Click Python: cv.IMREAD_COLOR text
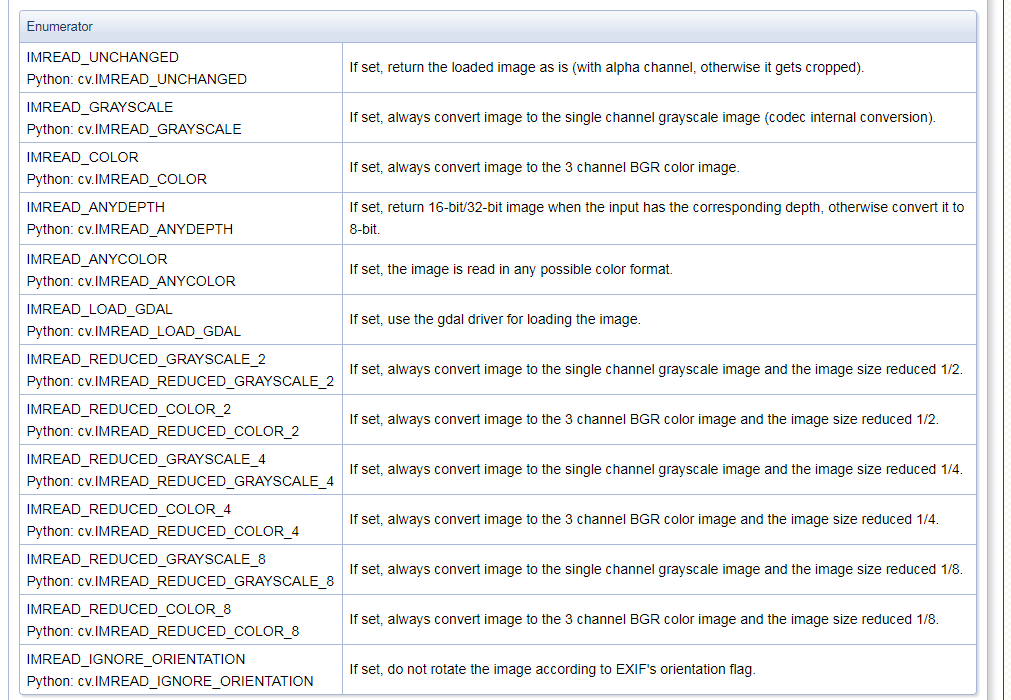1011x700 pixels. pyautogui.click(x=117, y=179)
